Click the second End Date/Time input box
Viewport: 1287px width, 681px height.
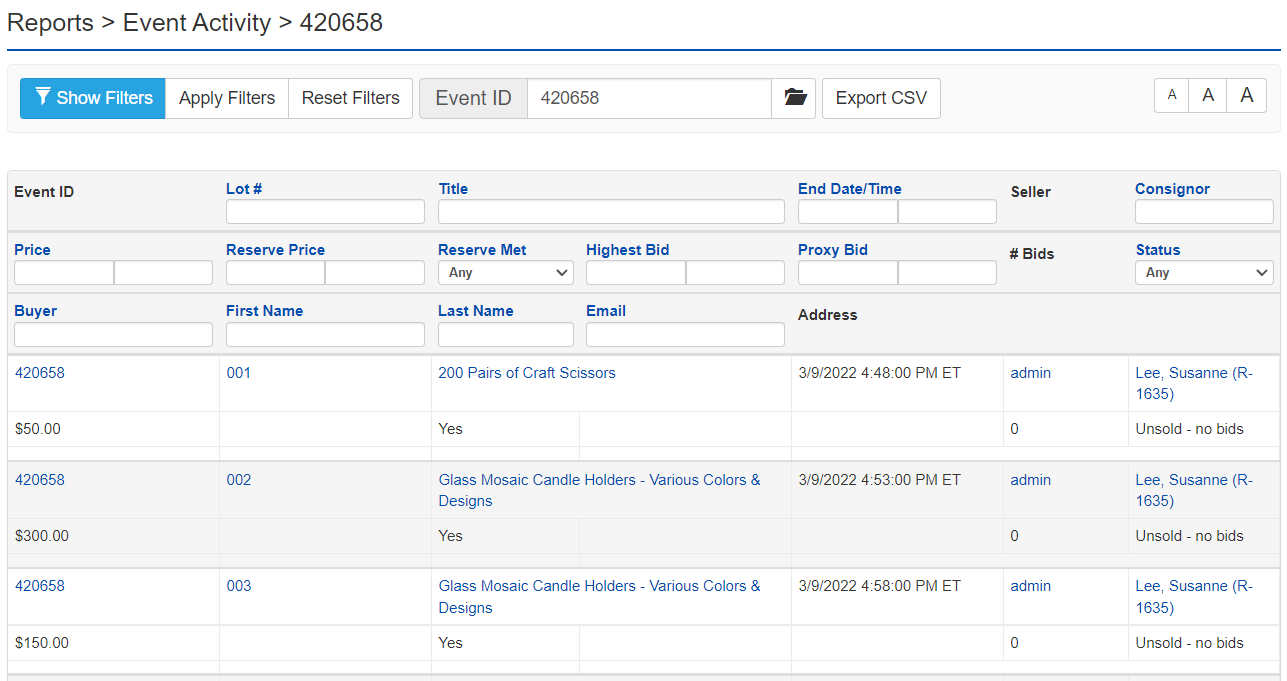tap(947, 211)
